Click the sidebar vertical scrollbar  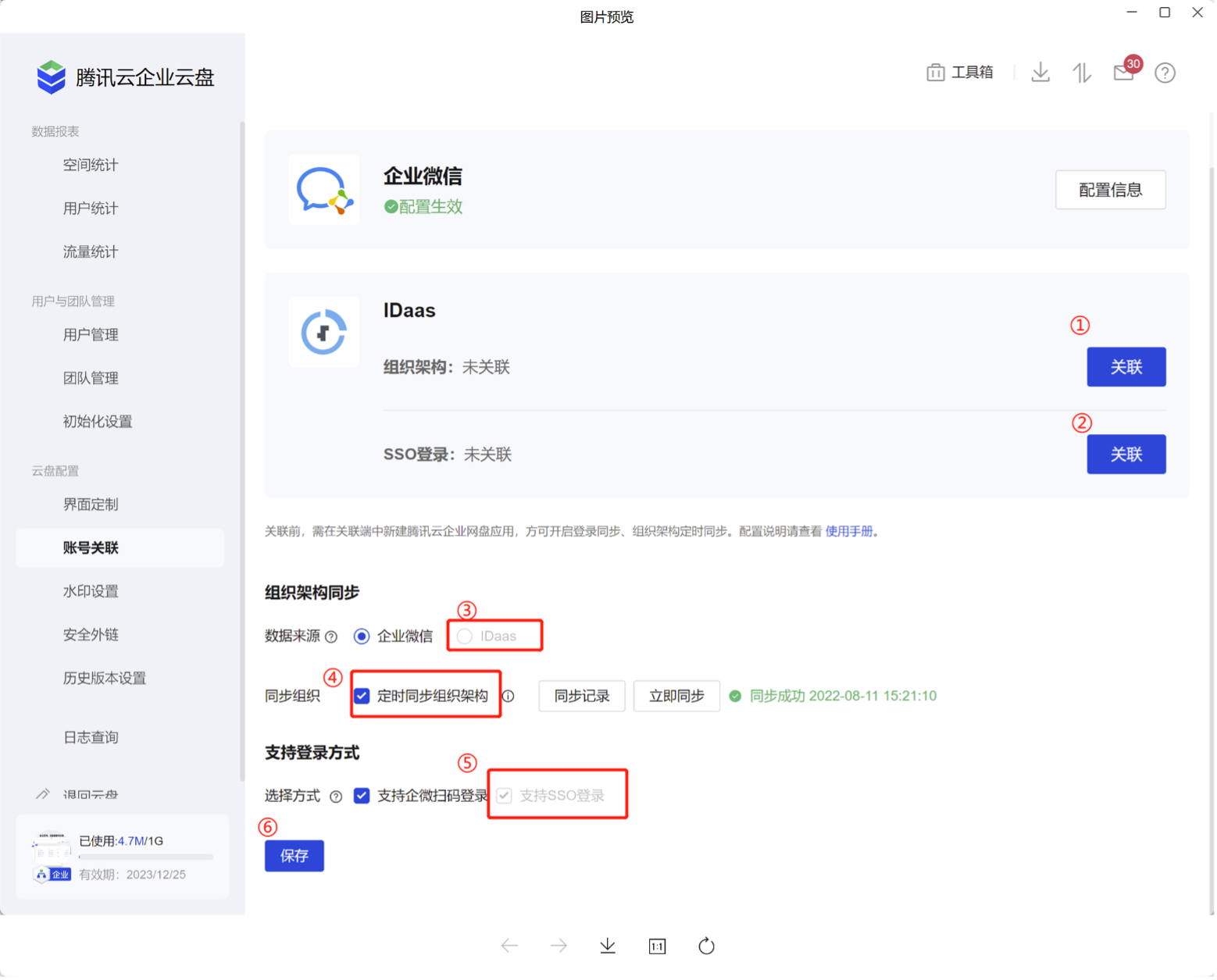point(242,451)
